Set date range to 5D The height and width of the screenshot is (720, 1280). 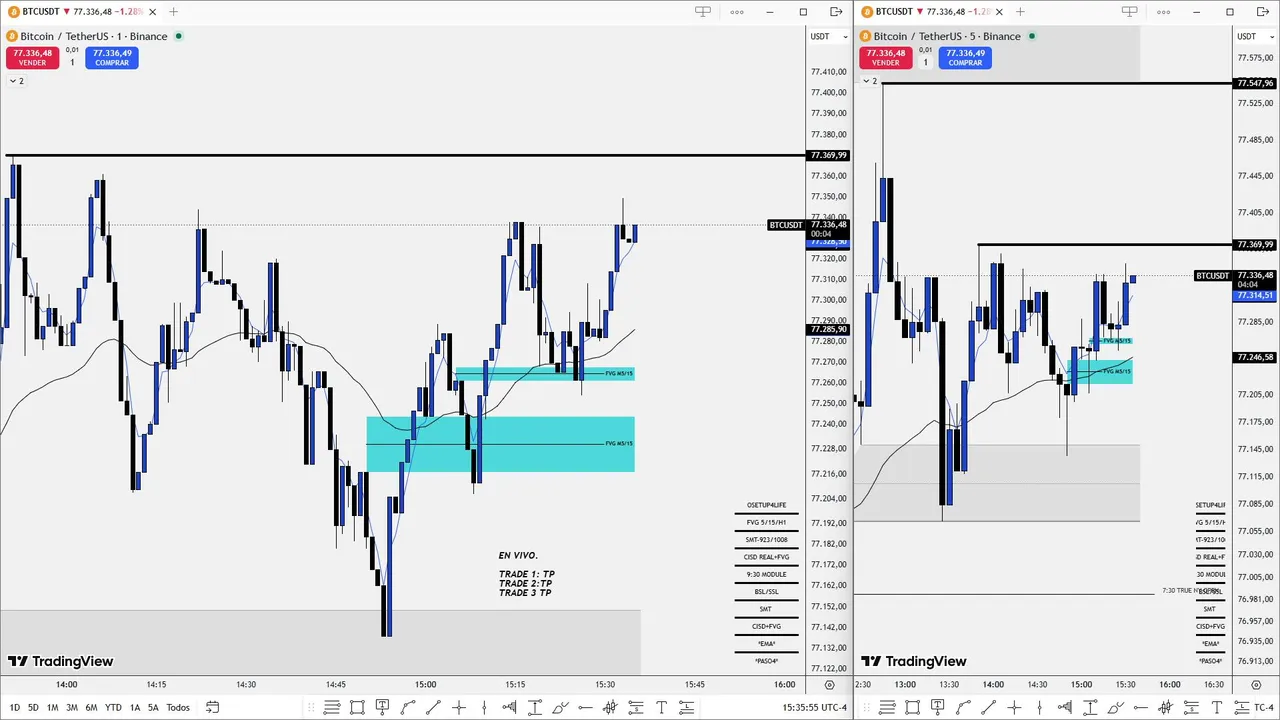tap(33, 707)
